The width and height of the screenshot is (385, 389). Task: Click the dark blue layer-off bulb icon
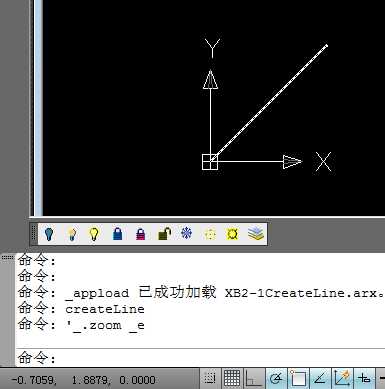pyautogui.click(x=49, y=234)
